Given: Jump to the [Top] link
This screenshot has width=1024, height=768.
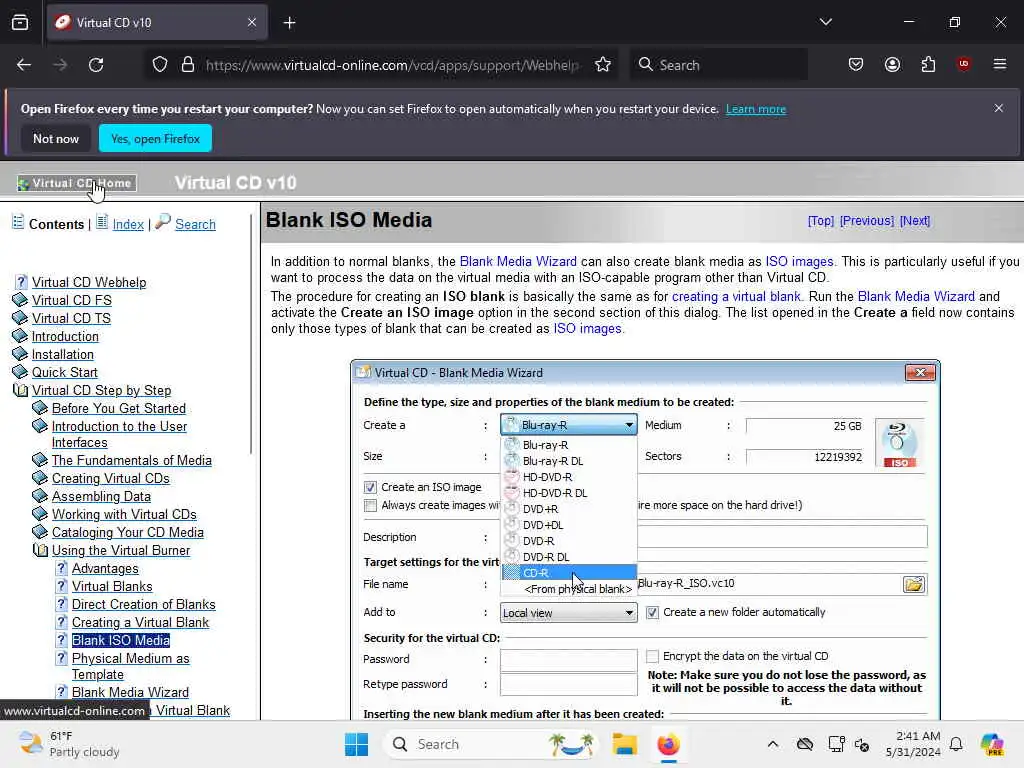Looking at the screenshot, I should point(820,221).
